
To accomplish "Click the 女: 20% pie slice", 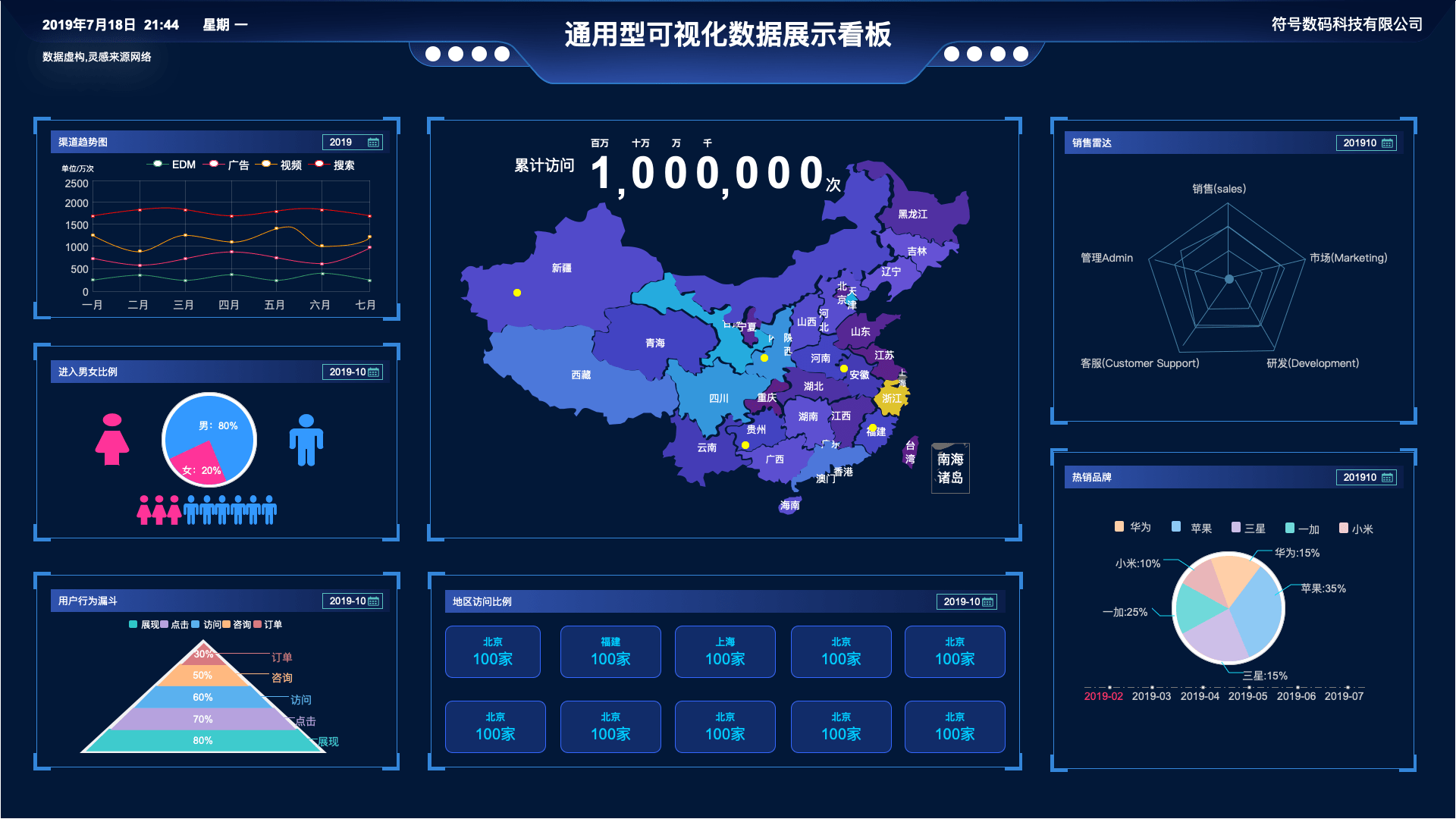I will click(x=202, y=470).
